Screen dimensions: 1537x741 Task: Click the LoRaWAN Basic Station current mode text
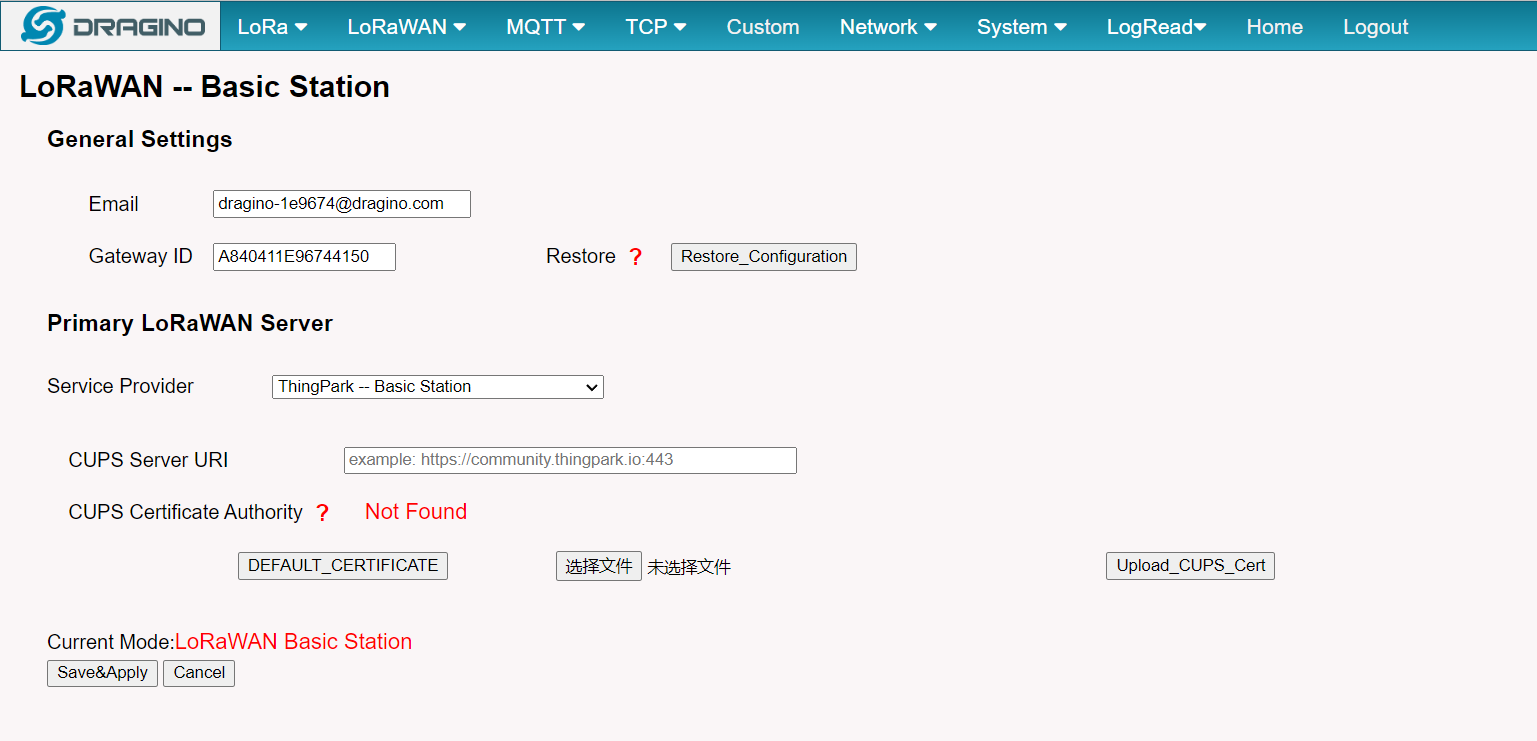coord(293,642)
